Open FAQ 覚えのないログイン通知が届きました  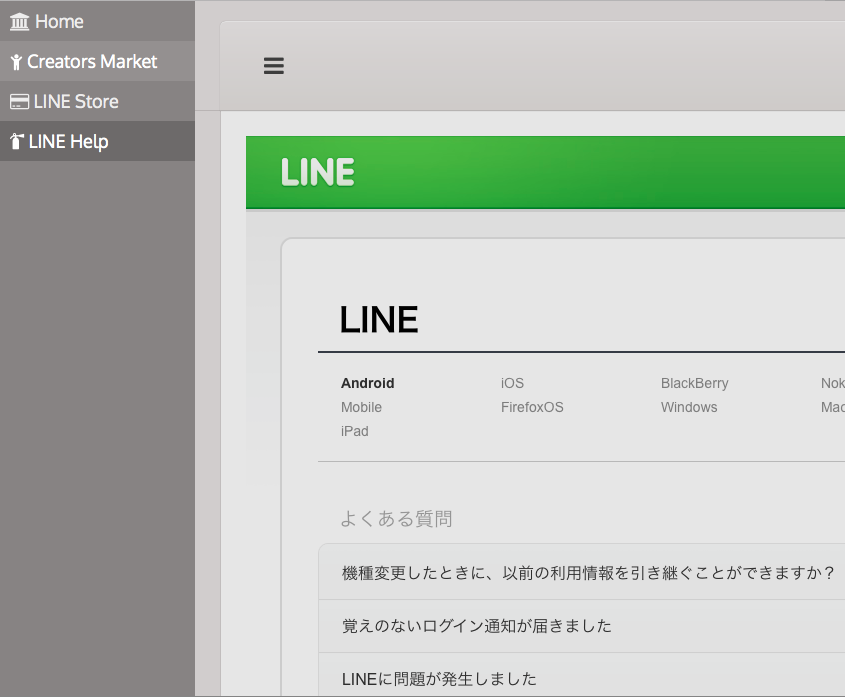click(x=582, y=626)
